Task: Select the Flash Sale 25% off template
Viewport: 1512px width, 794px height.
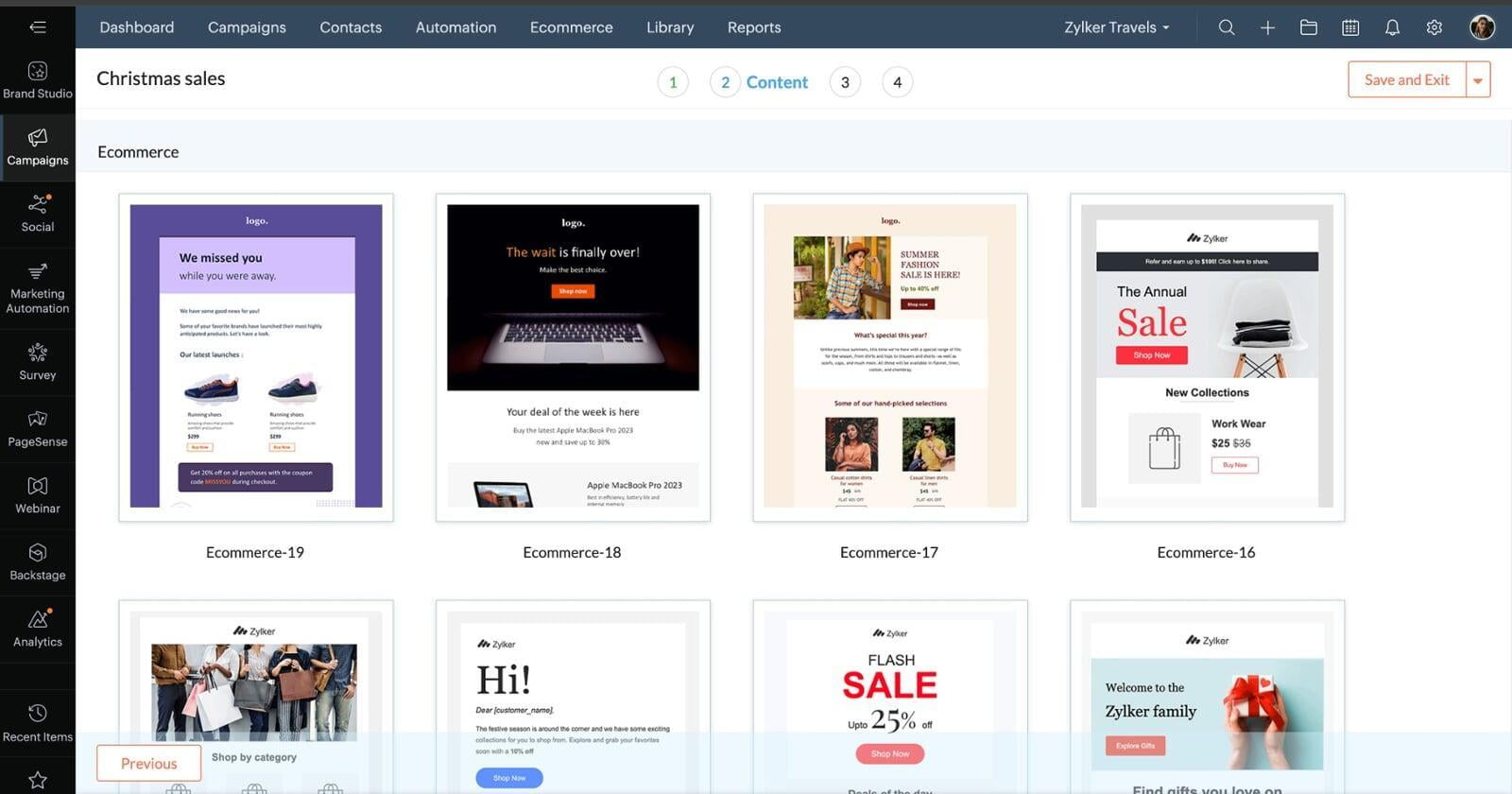Action: (890, 697)
